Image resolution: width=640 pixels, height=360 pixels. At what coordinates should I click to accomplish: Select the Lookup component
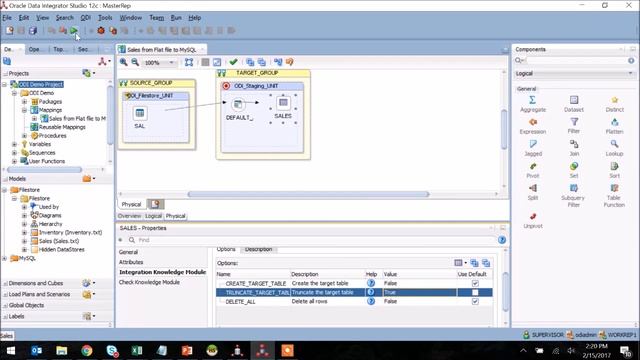tap(614, 148)
